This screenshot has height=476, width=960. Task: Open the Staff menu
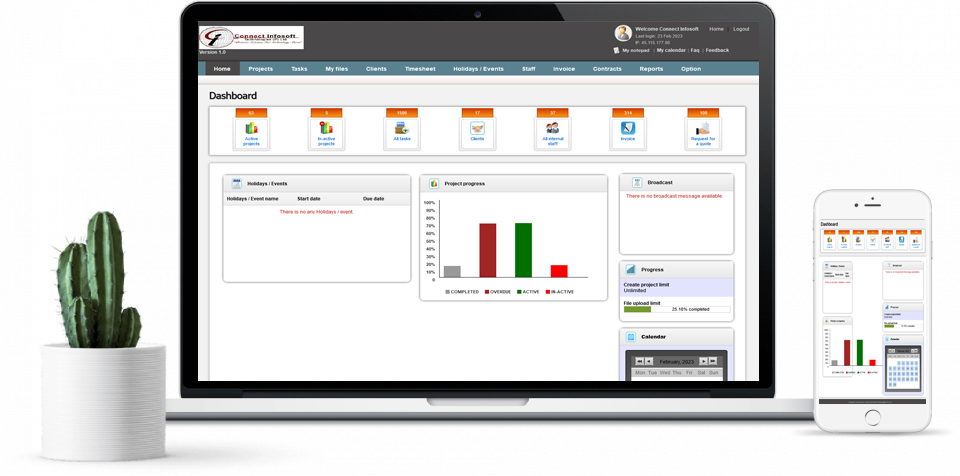tap(529, 69)
